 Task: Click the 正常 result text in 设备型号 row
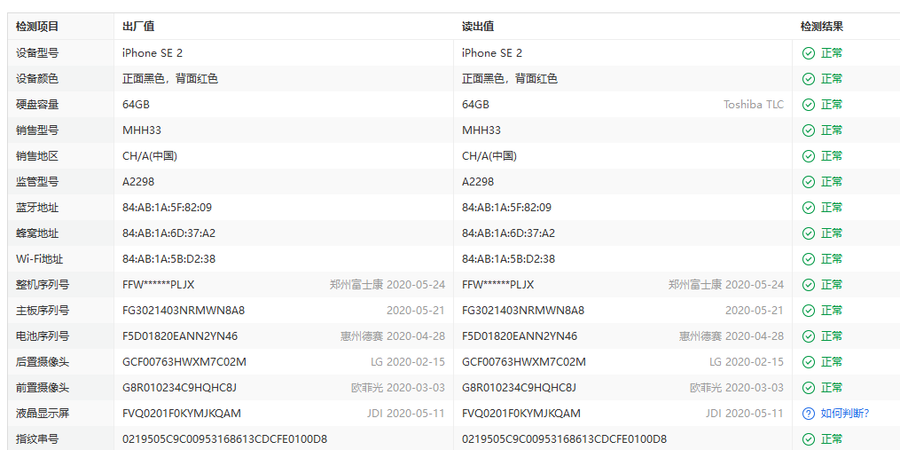(832, 53)
